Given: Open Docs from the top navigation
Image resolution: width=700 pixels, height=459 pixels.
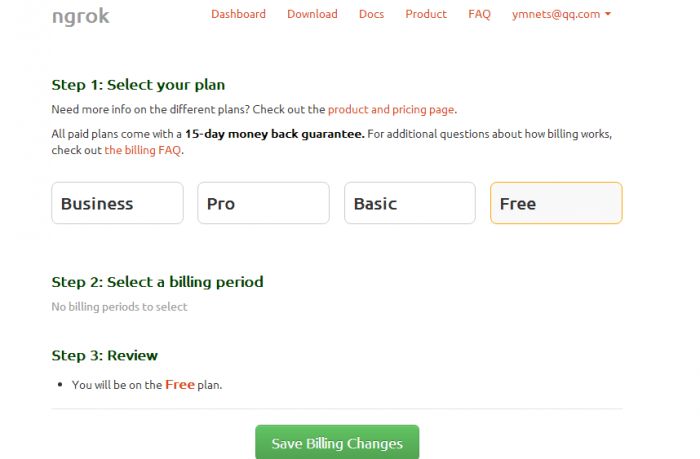Looking at the screenshot, I should [371, 14].
